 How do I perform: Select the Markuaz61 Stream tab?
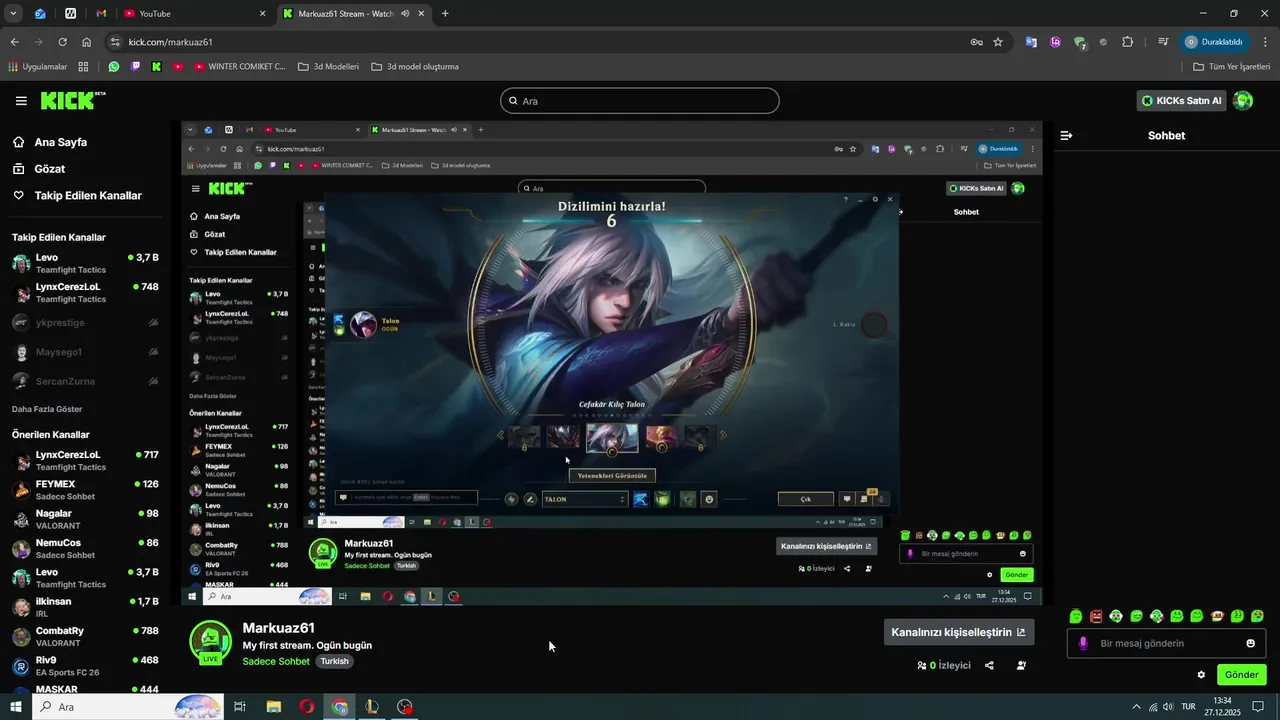coord(352,14)
